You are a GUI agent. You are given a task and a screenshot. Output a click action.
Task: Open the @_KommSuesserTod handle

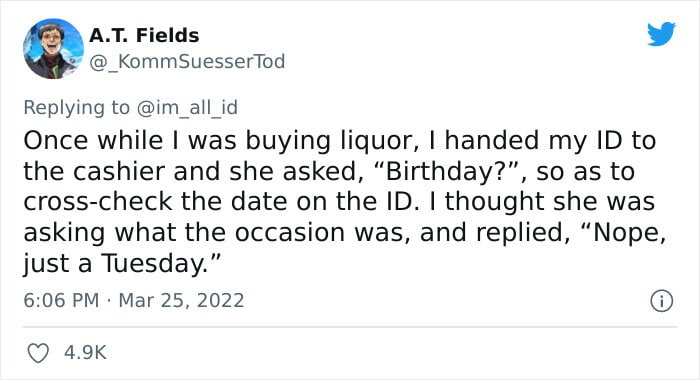[x=187, y=62]
